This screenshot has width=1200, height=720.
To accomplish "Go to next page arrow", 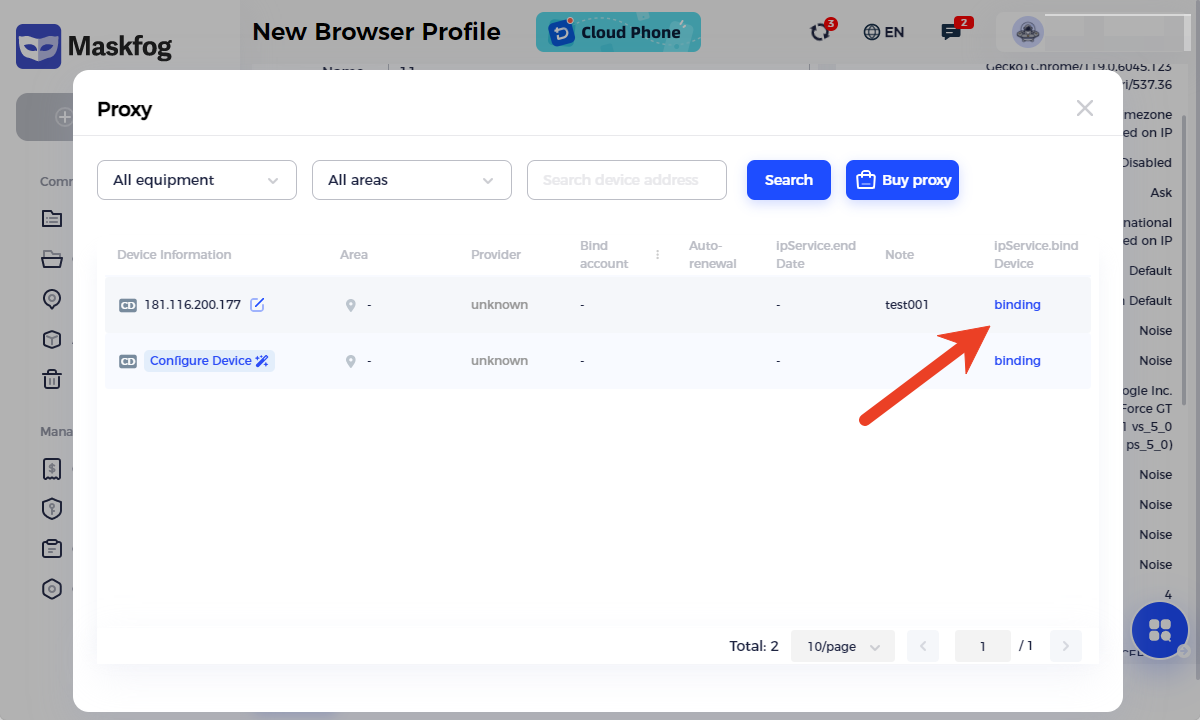I will coord(1066,646).
